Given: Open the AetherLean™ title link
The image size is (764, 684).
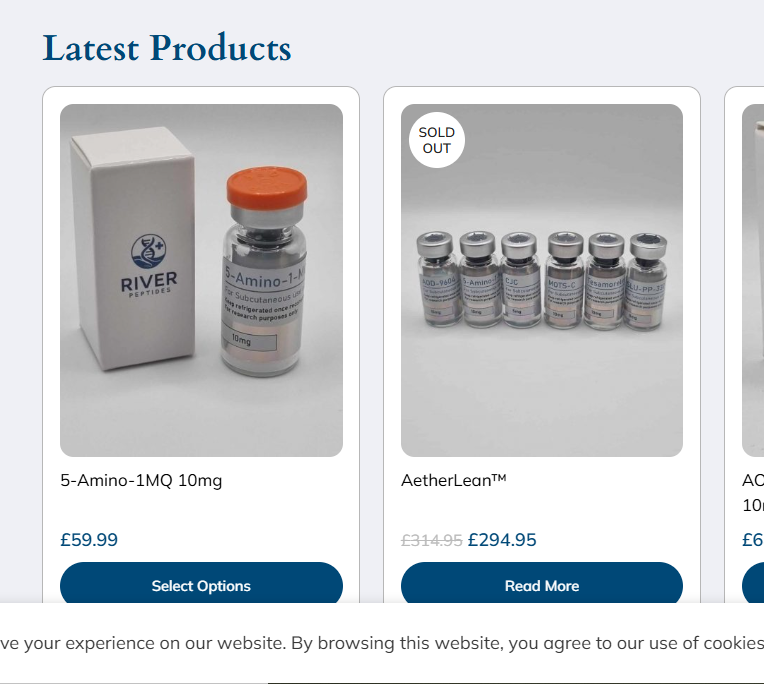Looking at the screenshot, I should click(x=454, y=480).
